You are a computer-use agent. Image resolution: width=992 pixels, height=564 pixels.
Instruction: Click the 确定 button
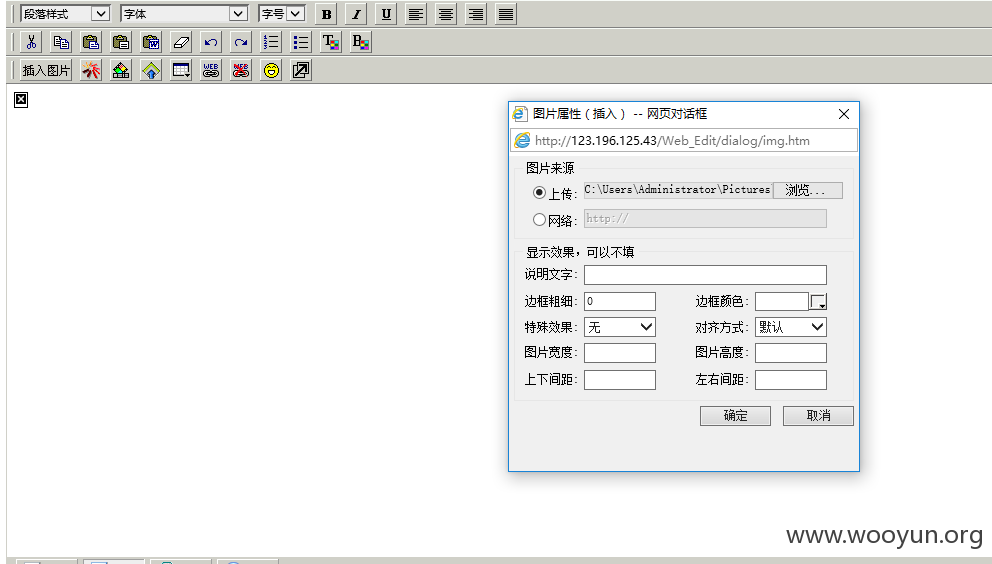(735, 416)
